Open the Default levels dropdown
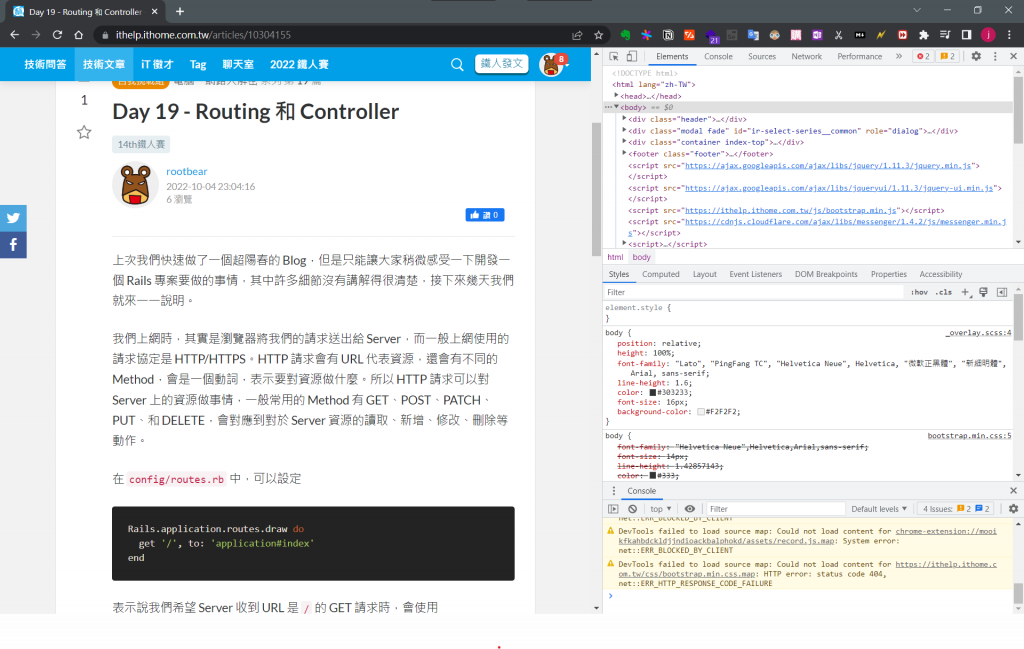Screen dimensions: 1024x649 tap(878, 509)
